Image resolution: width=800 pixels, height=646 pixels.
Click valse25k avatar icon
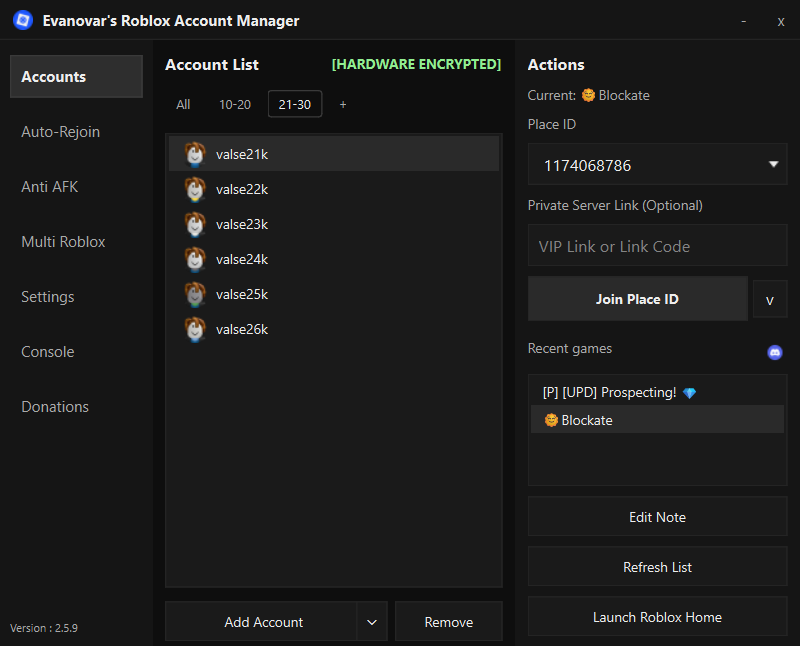pyautogui.click(x=194, y=294)
